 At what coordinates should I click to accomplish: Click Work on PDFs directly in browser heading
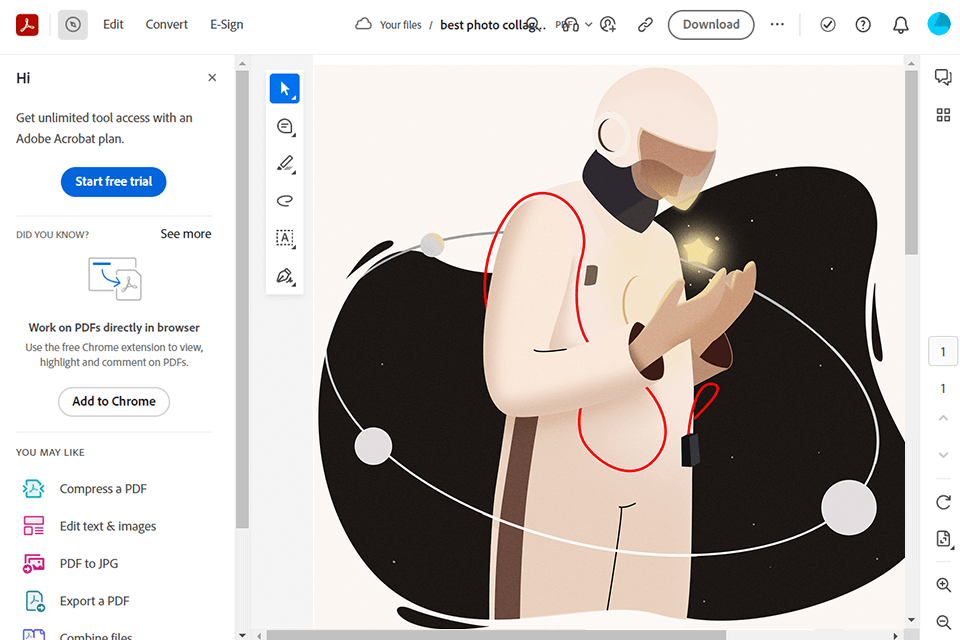tap(114, 328)
